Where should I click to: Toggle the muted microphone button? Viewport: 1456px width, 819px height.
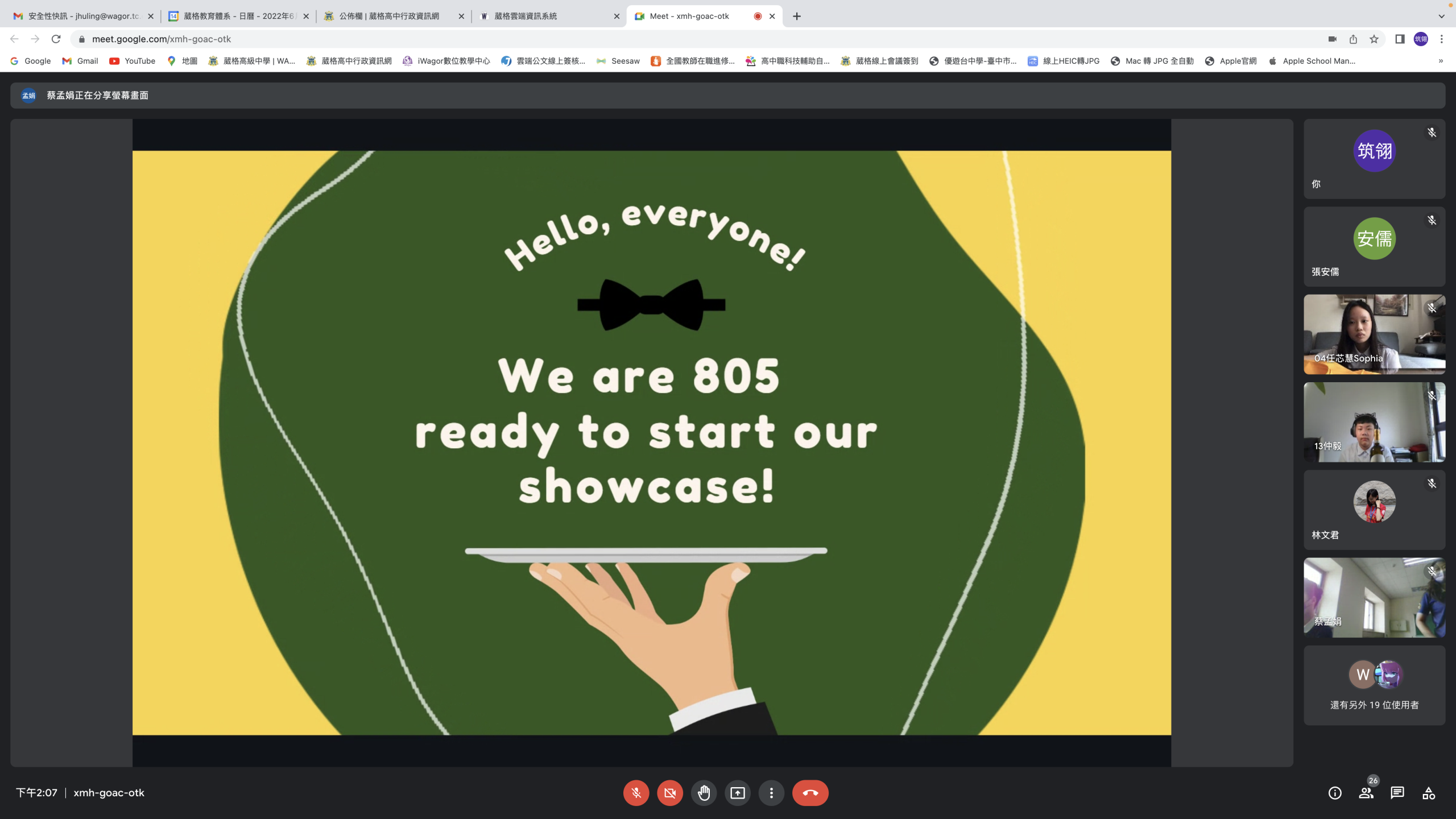tap(636, 793)
